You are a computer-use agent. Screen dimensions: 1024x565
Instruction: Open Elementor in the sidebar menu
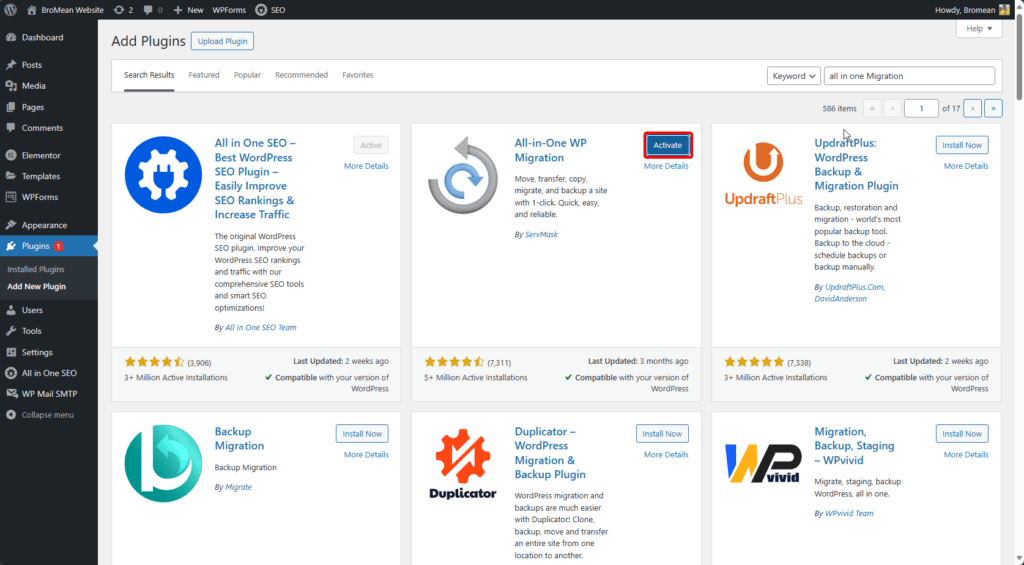pyautogui.click(x=41, y=155)
